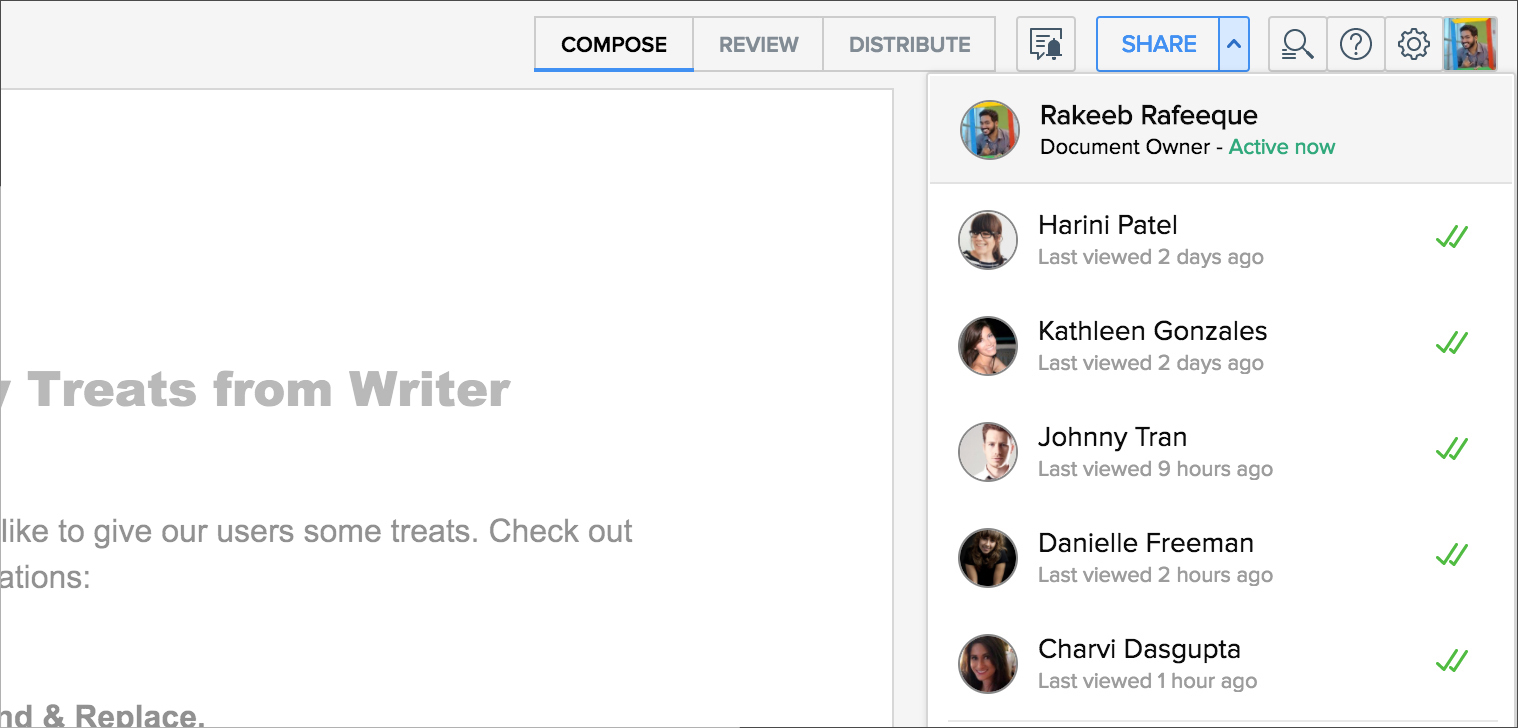Click Danielle Freeman's avatar photo
This screenshot has width=1518, height=728.
pyautogui.click(x=988, y=558)
